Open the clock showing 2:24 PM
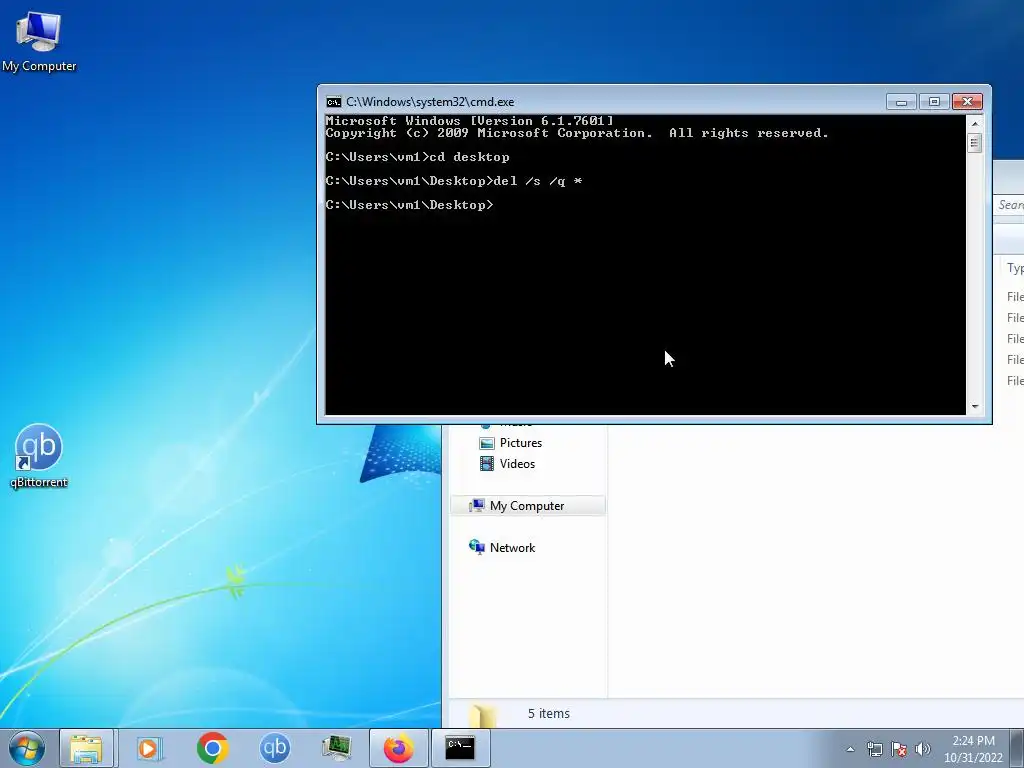This screenshot has height=768, width=1024. point(973,741)
